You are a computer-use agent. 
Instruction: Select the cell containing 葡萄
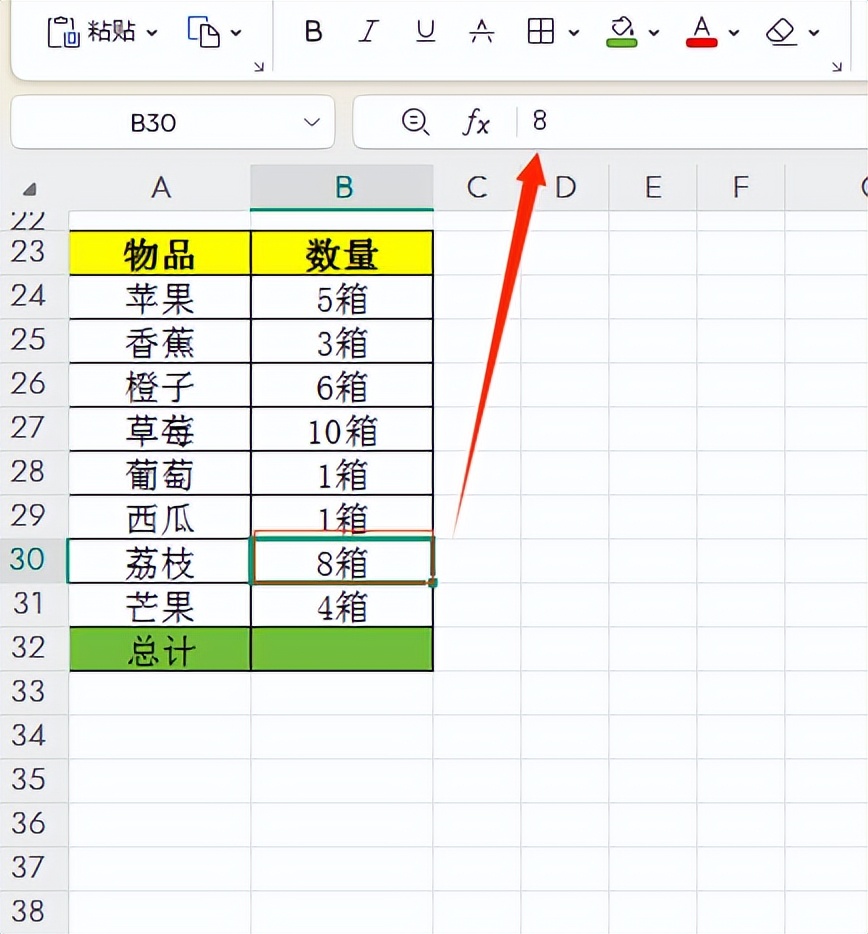click(x=160, y=474)
